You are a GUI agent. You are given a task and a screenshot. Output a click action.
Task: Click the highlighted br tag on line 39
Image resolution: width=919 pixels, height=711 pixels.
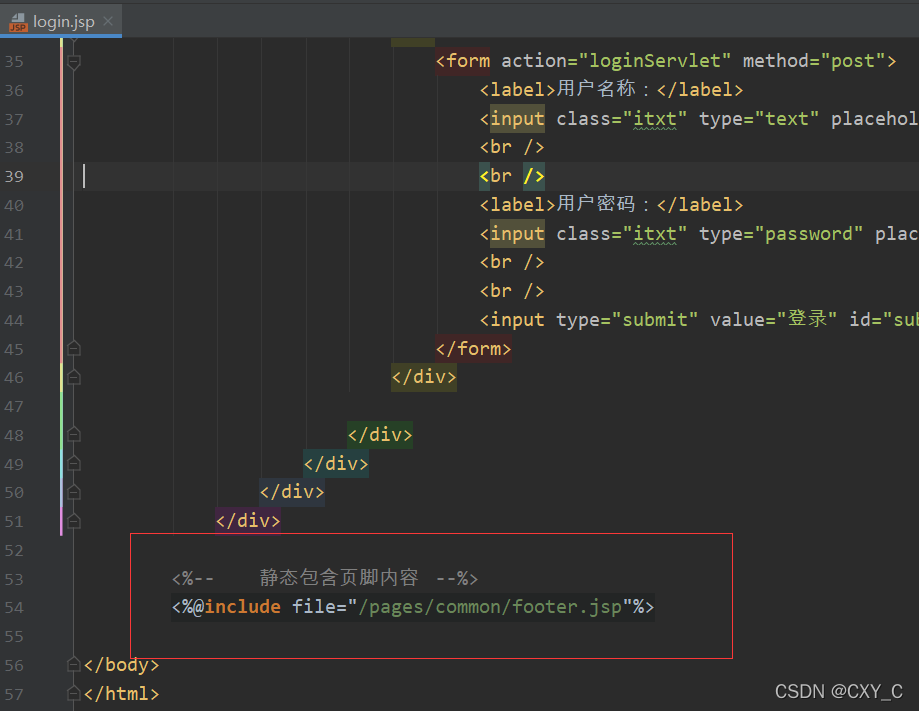512,176
